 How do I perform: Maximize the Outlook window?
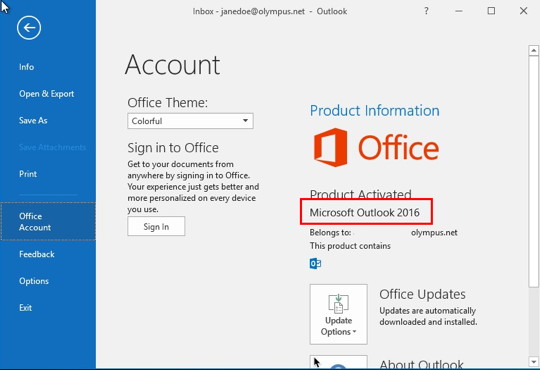491,11
